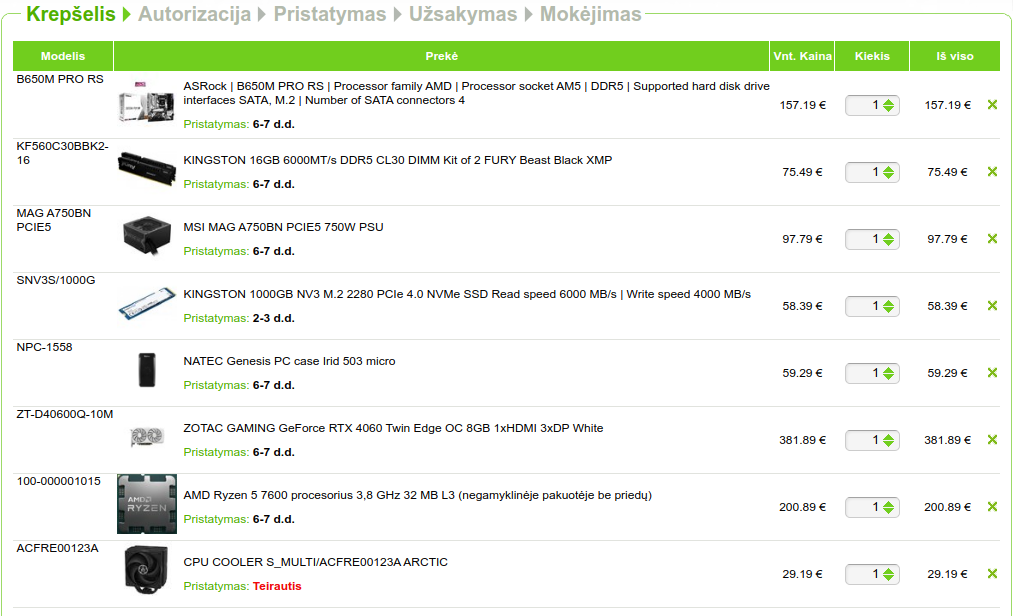This screenshot has height=616, width=1013.
Task: Click the Prekė column header
Action: (441, 56)
